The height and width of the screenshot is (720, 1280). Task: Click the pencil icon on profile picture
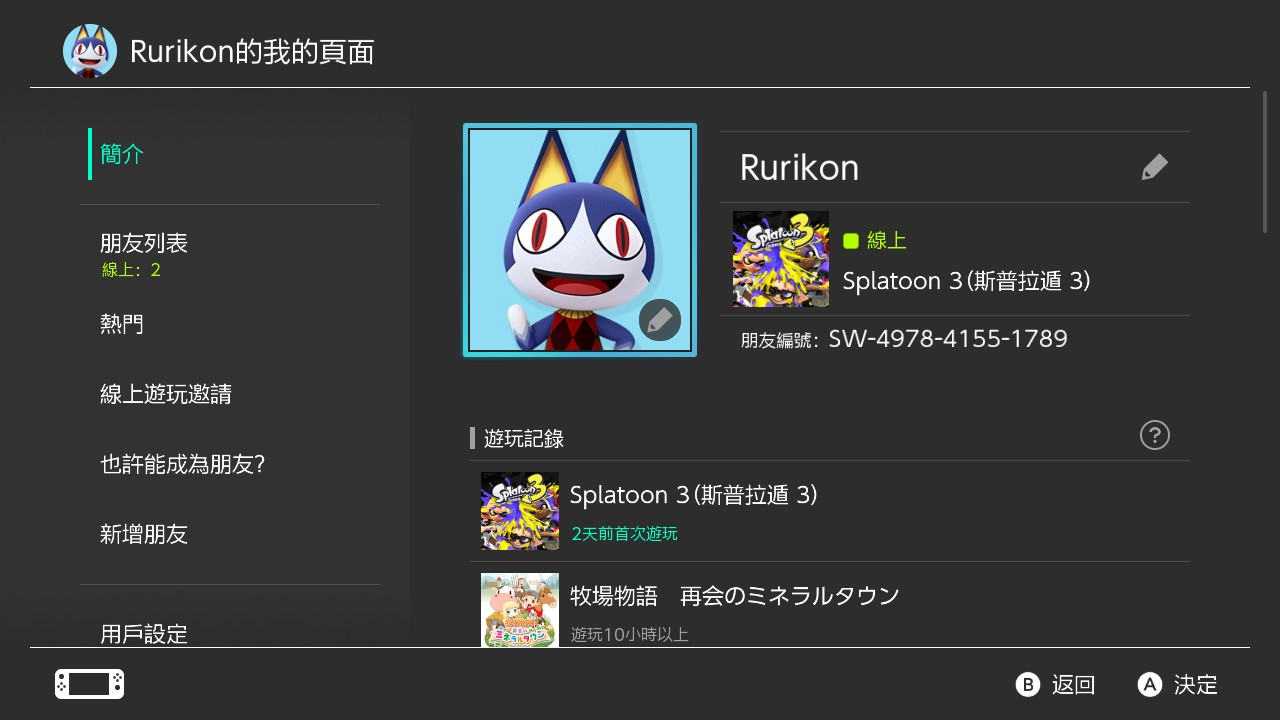(x=660, y=320)
